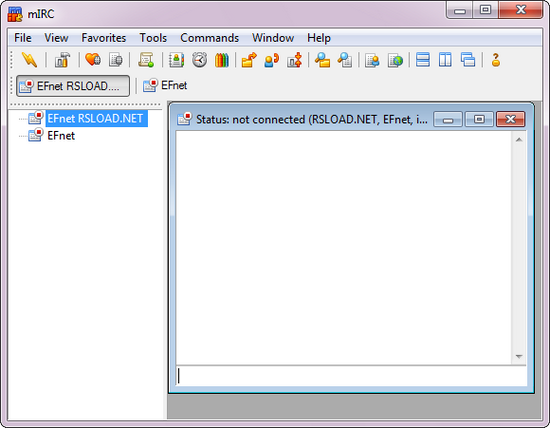Open the Notify list icon
The width and height of the screenshot is (550, 428).
click(372, 60)
